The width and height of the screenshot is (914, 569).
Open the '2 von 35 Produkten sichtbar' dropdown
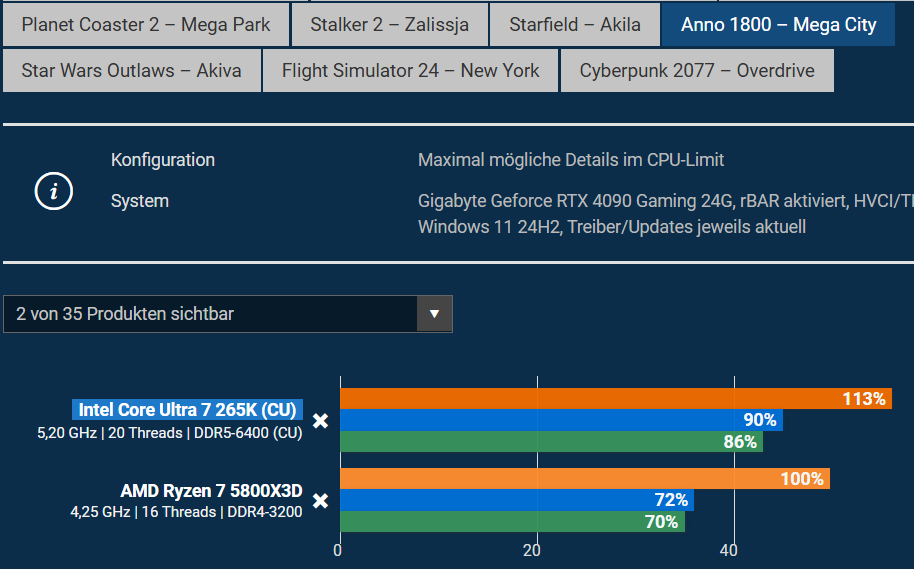coord(228,314)
